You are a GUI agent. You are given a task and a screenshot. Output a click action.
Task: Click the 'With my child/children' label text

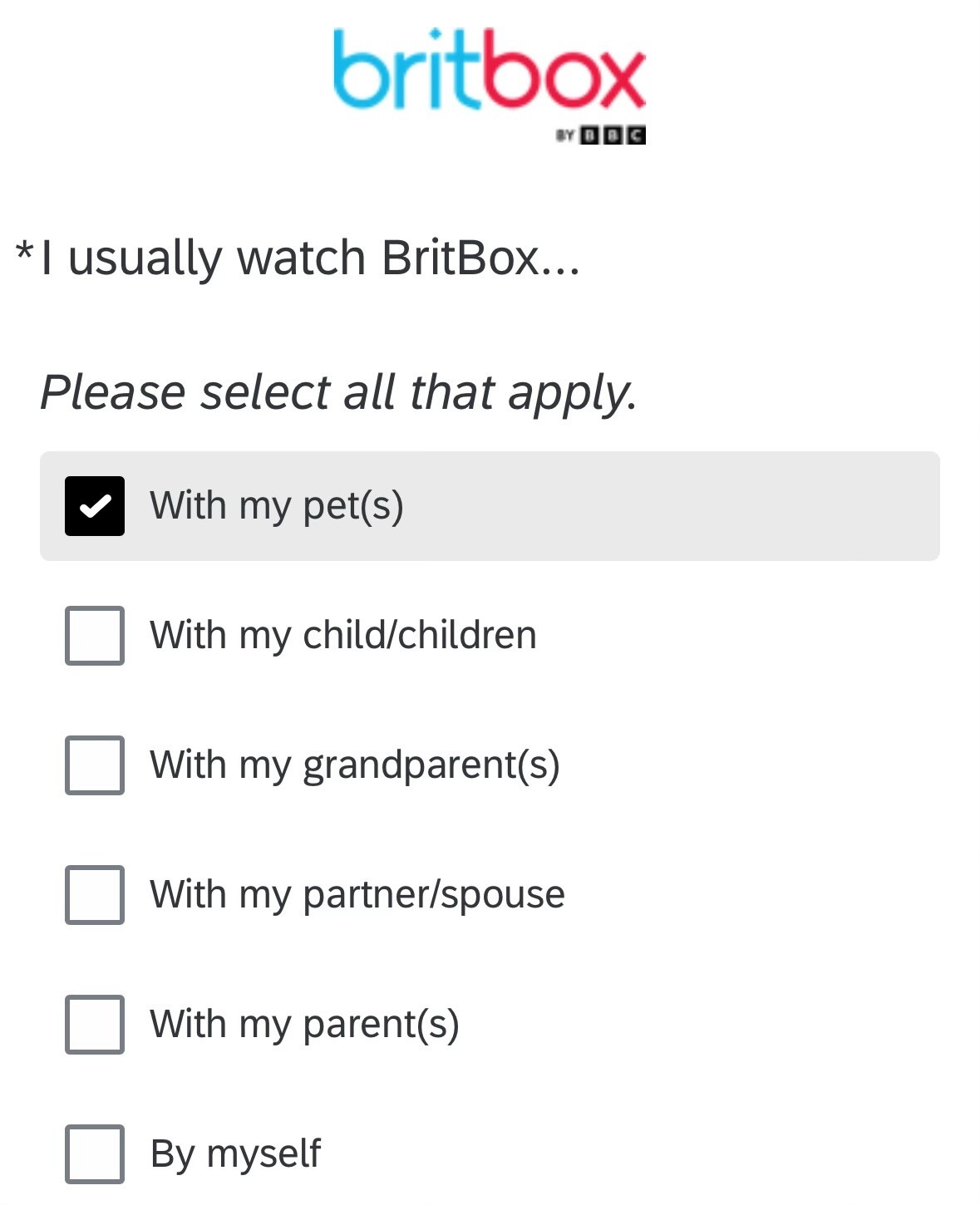point(343,635)
